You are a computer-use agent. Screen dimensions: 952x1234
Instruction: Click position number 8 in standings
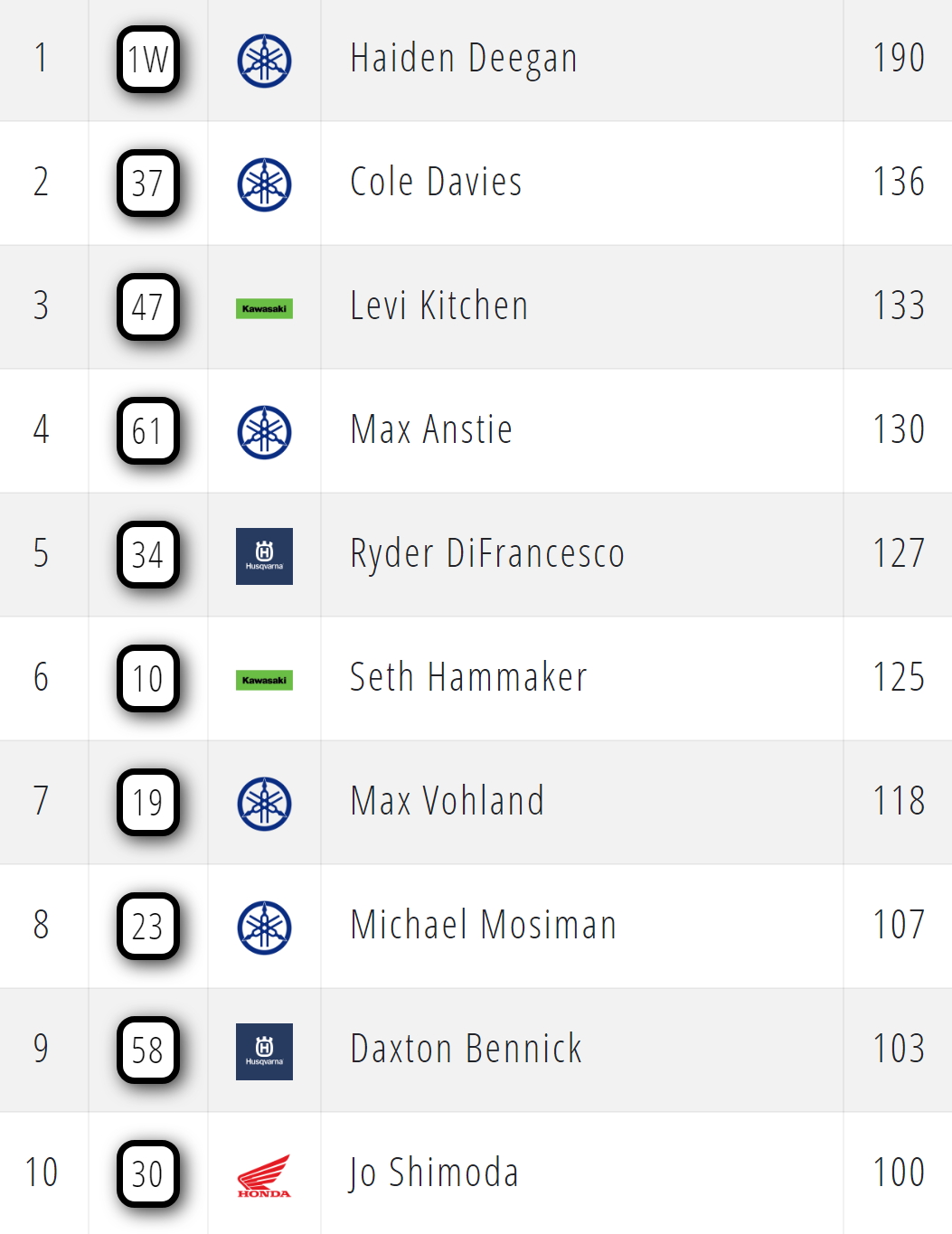click(42, 926)
